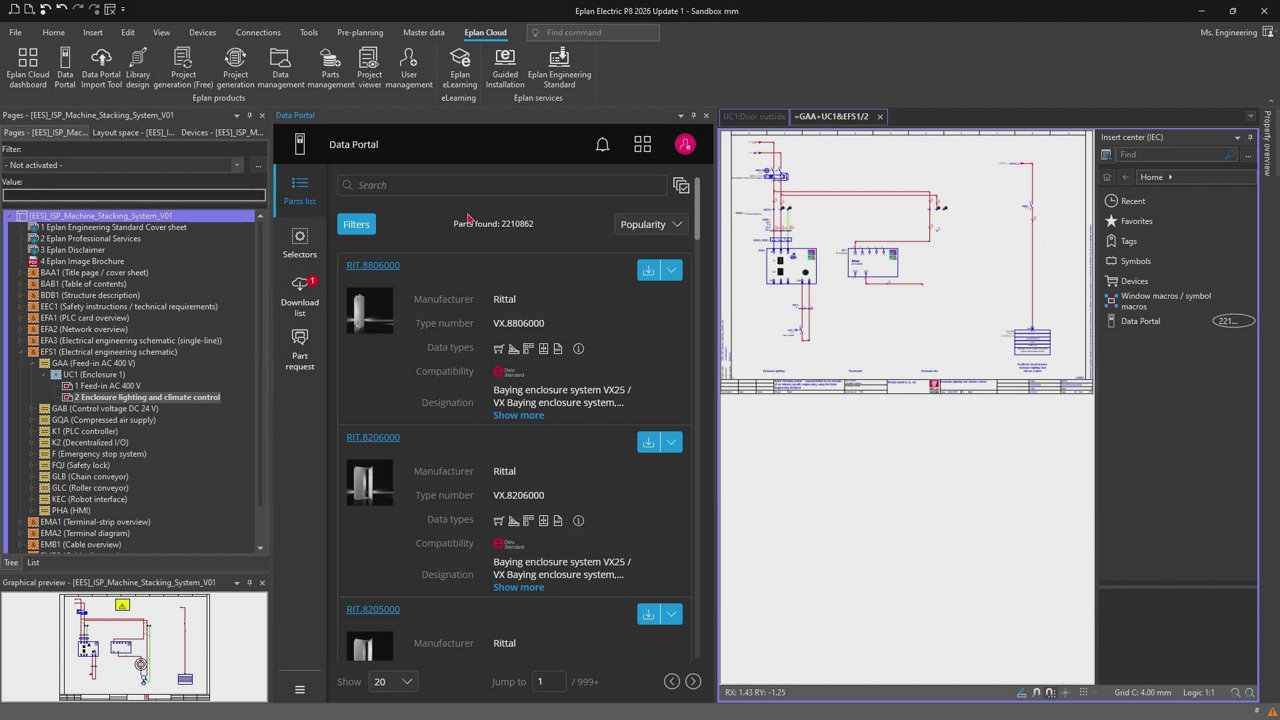1280x720 pixels.
Task: Launch Guided Installation from ribbon
Action: click(x=505, y=67)
